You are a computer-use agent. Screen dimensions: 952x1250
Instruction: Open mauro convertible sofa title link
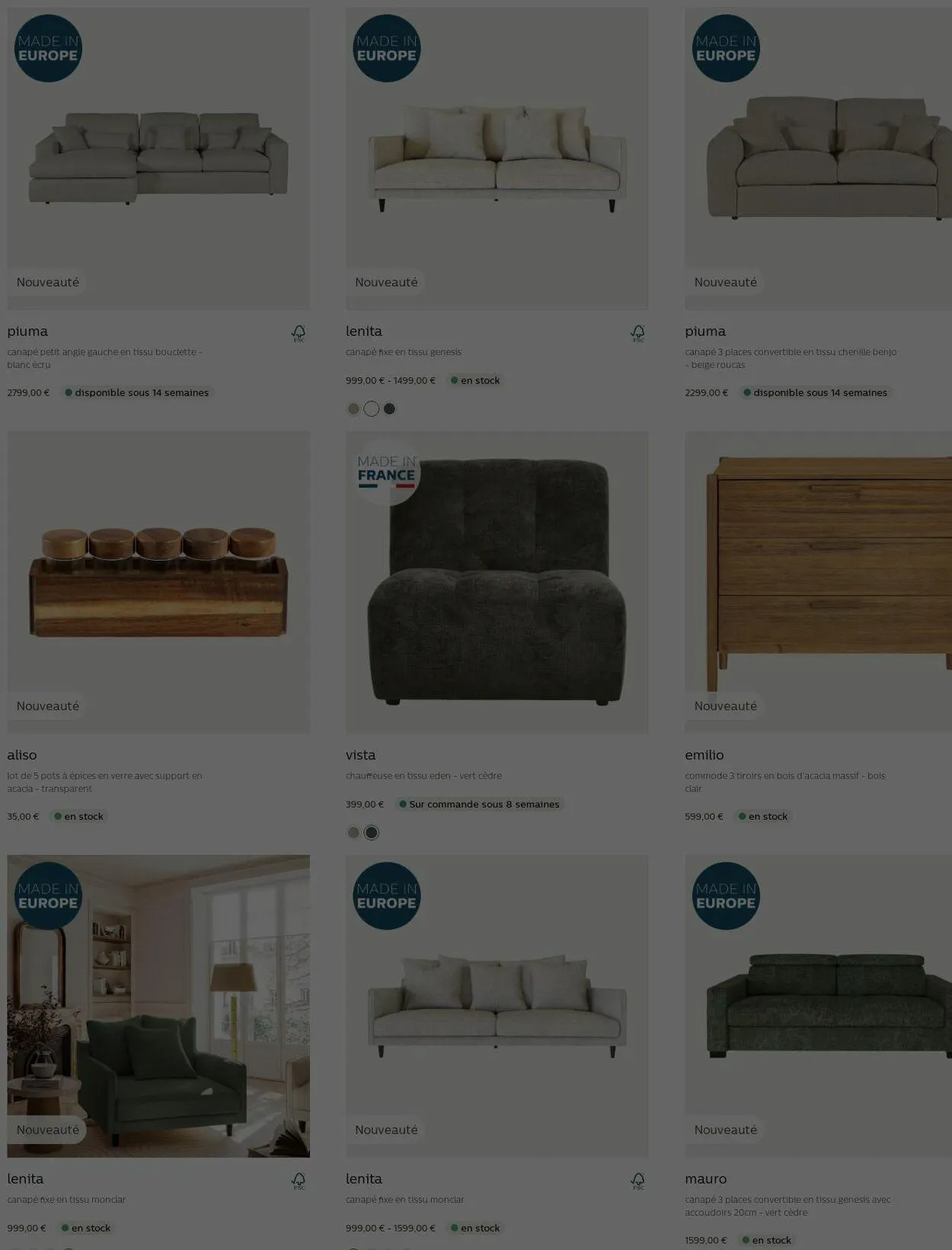[x=705, y=1178]
